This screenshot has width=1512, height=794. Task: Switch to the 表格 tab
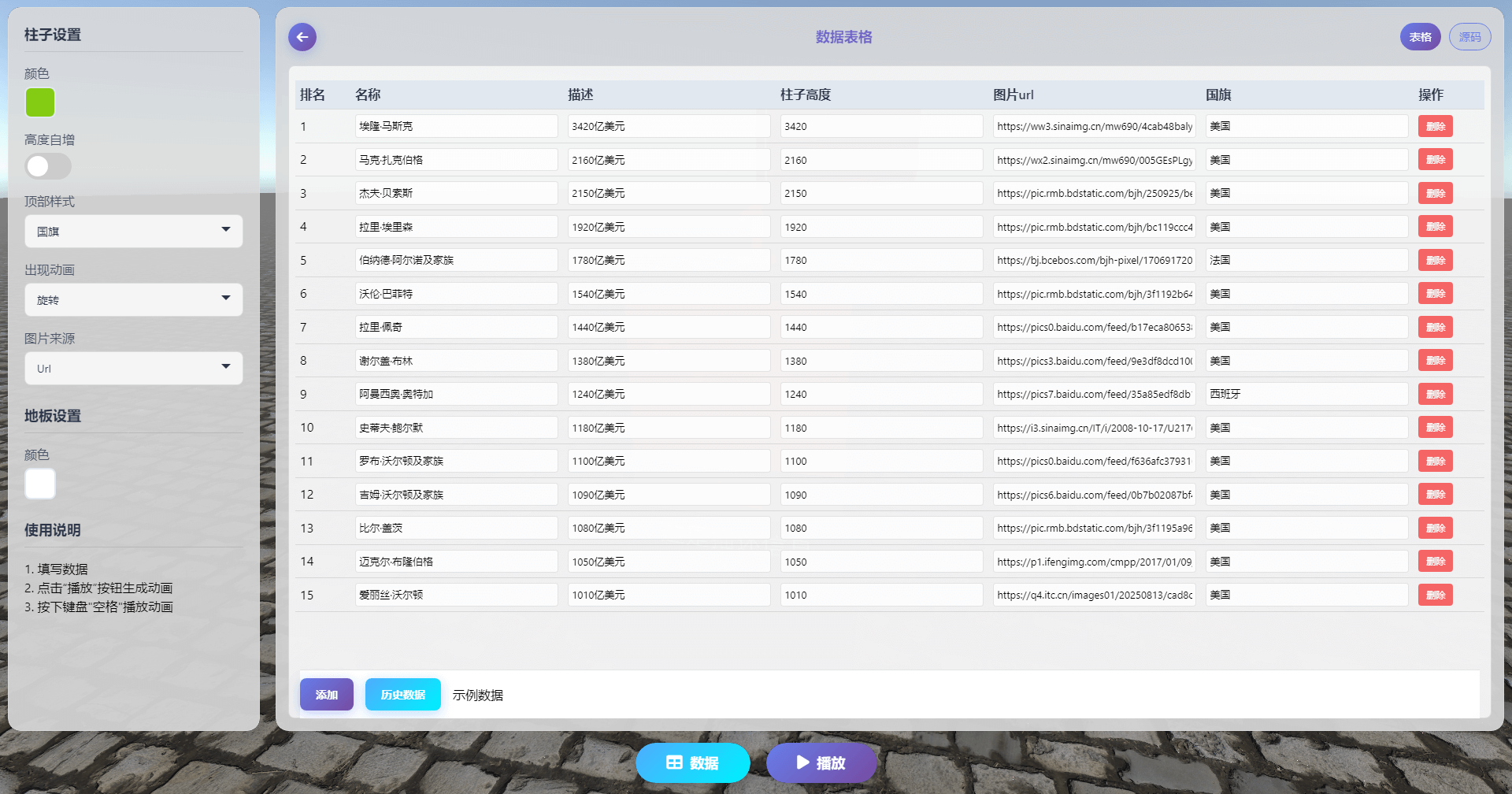pyautogui.click(x=1420, y=37)
